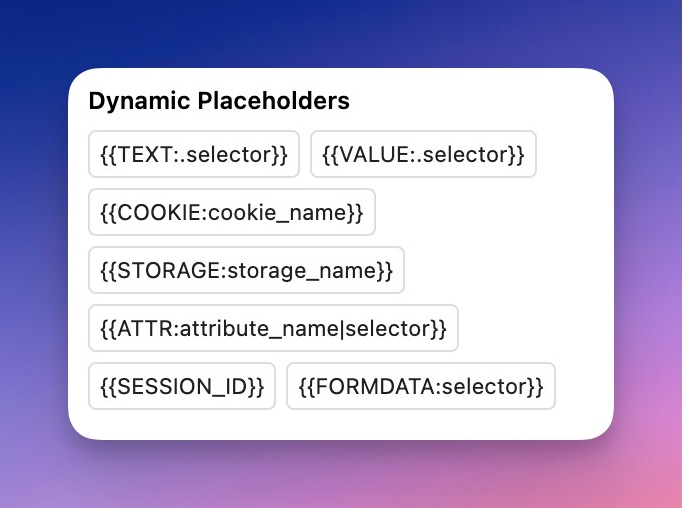Pick the COOKIE cookie_name tag

(x=232, y=212)
